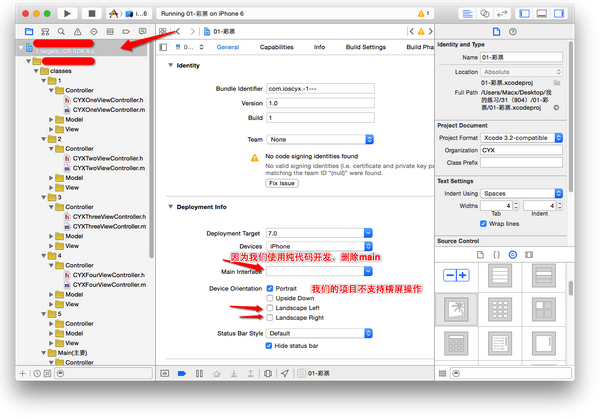This screenshot has width=602, height=419.
Task: Enable Landscape Right orientation checkbox
Action: [270, 318]
